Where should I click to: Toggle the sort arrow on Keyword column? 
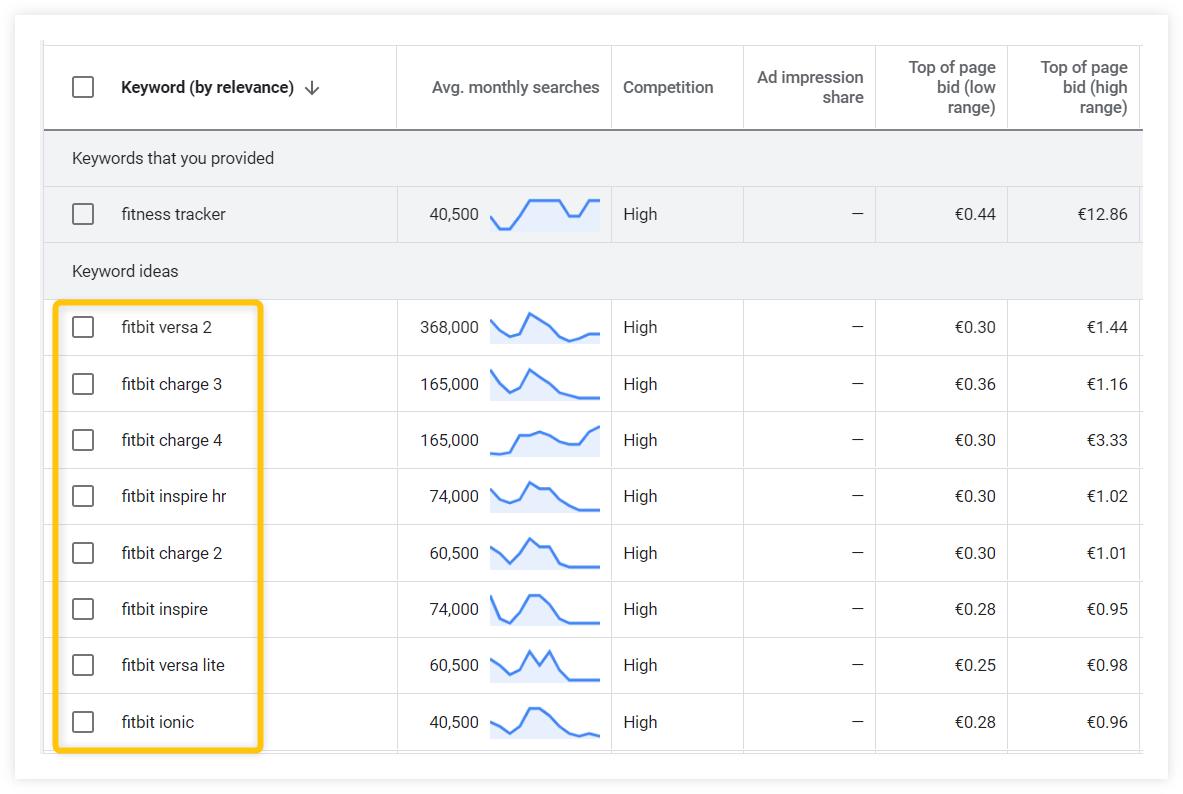[311, 87]
